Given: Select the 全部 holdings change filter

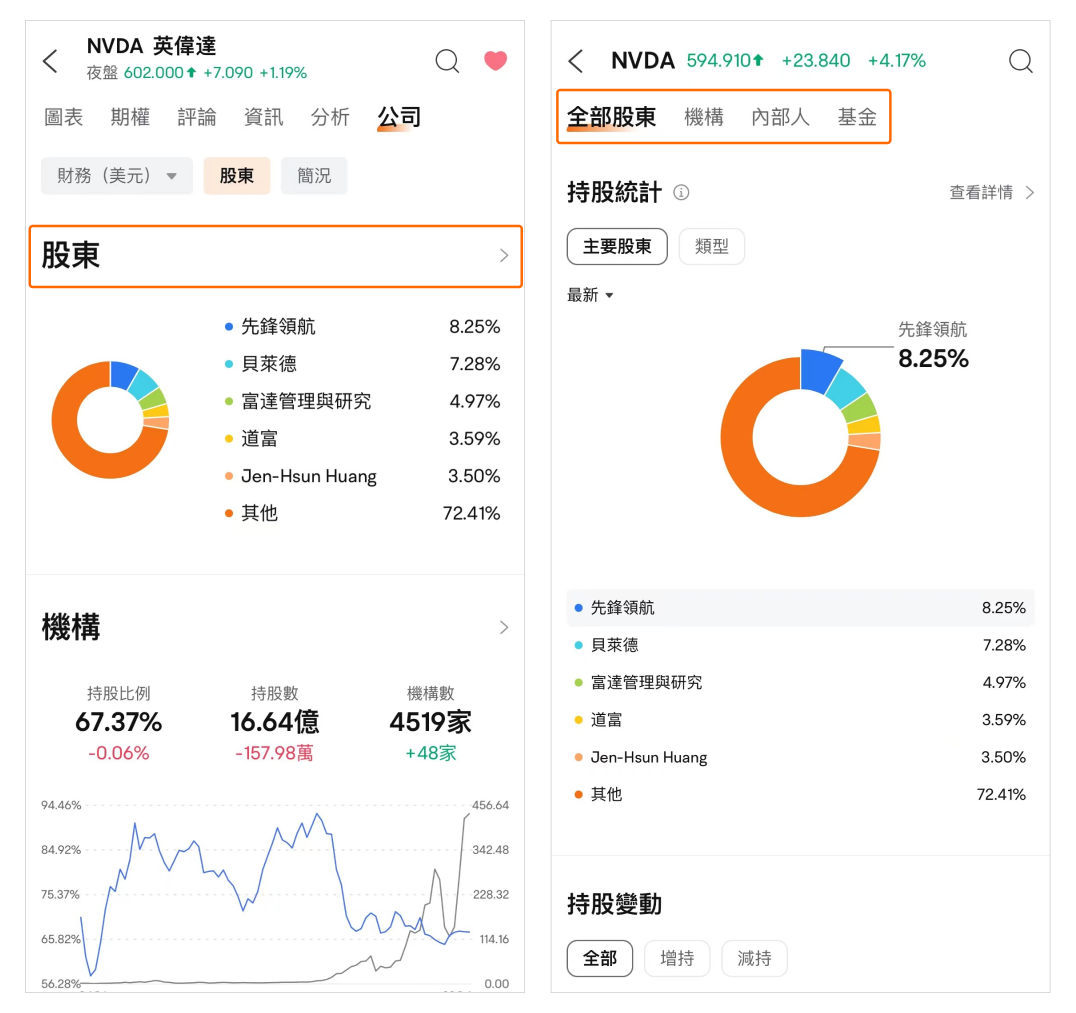Looking at the screenshot, I should [600, 958].
